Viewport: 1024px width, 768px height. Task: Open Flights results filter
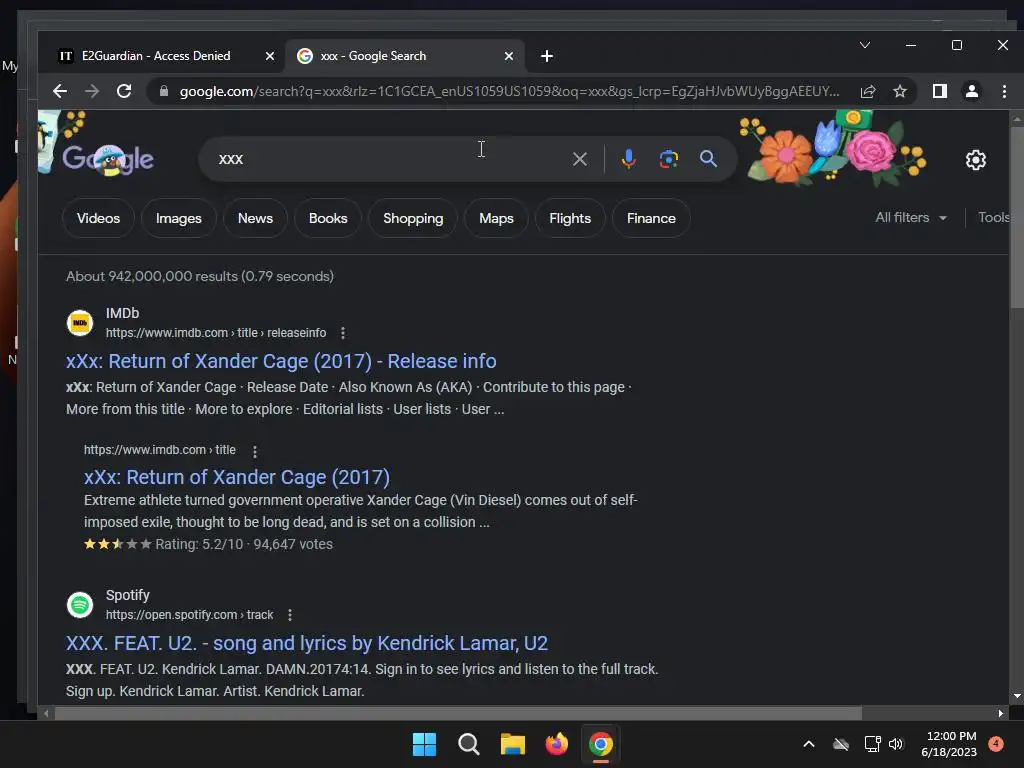point(570,218)
